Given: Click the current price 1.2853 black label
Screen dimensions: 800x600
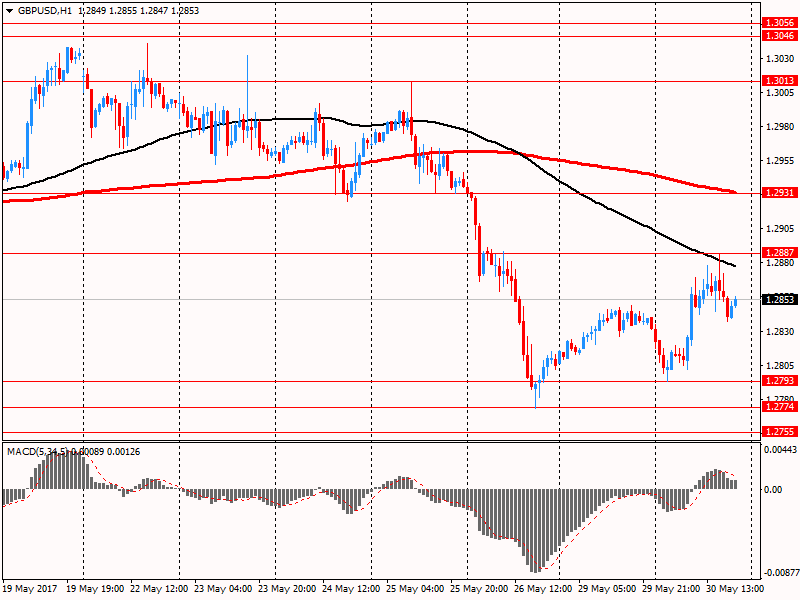Looking at the screenshot, I should coord(780,299).
